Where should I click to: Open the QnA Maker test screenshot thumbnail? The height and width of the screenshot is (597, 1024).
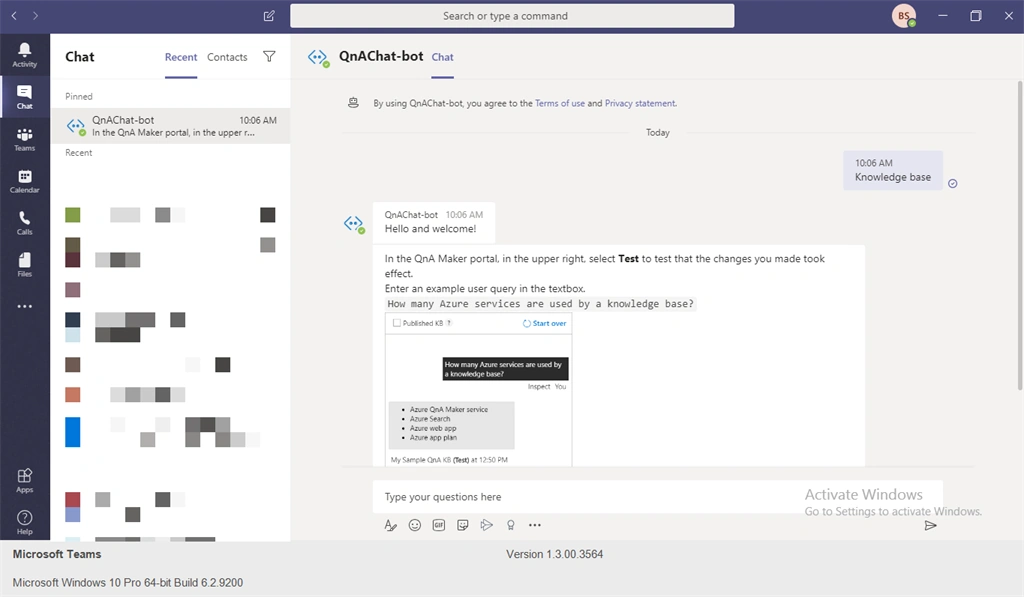pyautogui.click(x=479, y=390)
